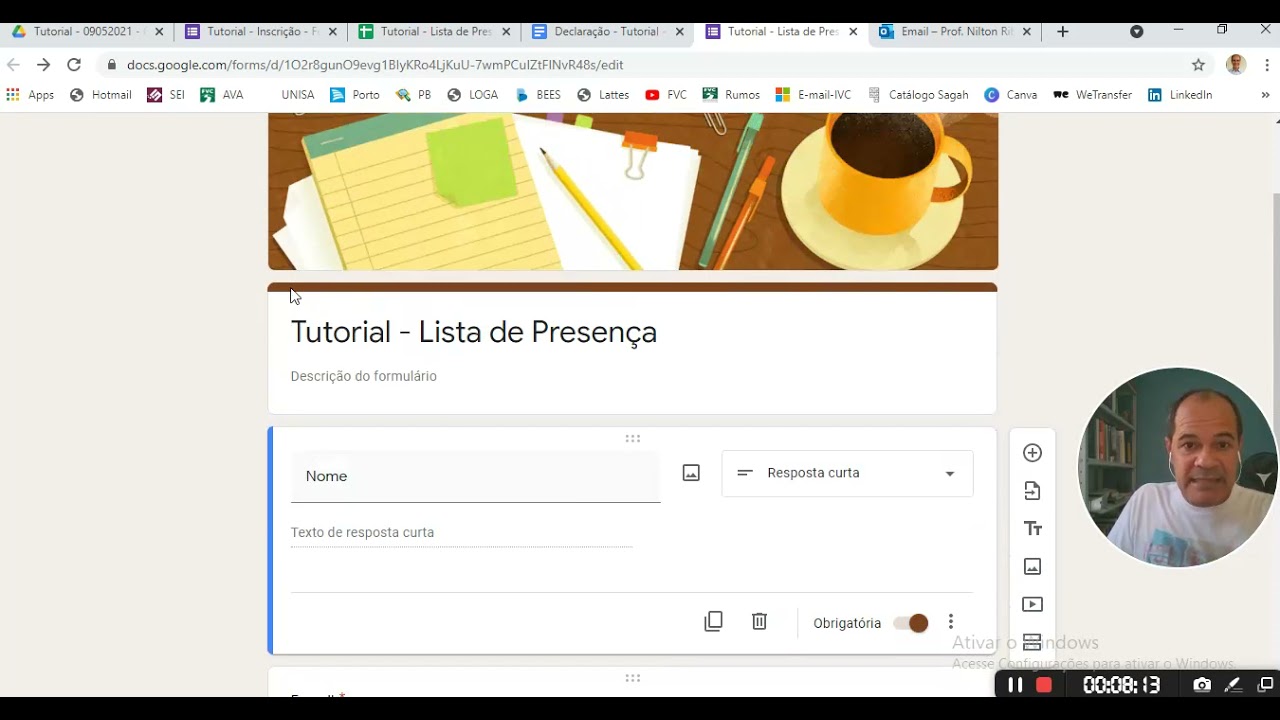Open more options for Nome question
This screenshot has width=1280, height=720.
point(950,622)
